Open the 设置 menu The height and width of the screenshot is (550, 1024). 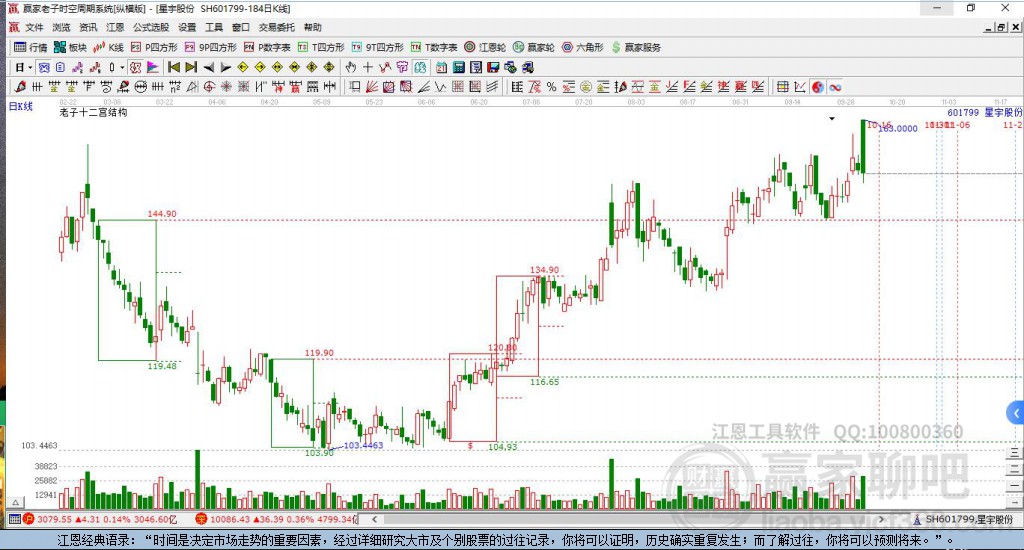pos(187,27)
